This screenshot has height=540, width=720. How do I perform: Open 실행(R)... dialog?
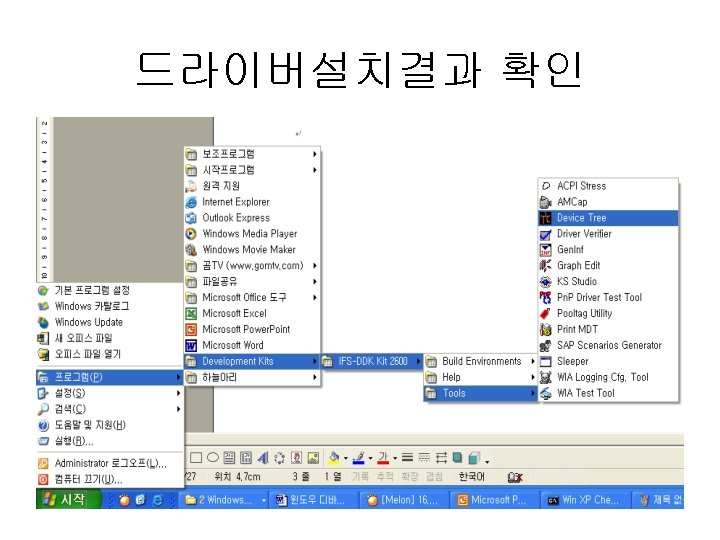[110, 441]
